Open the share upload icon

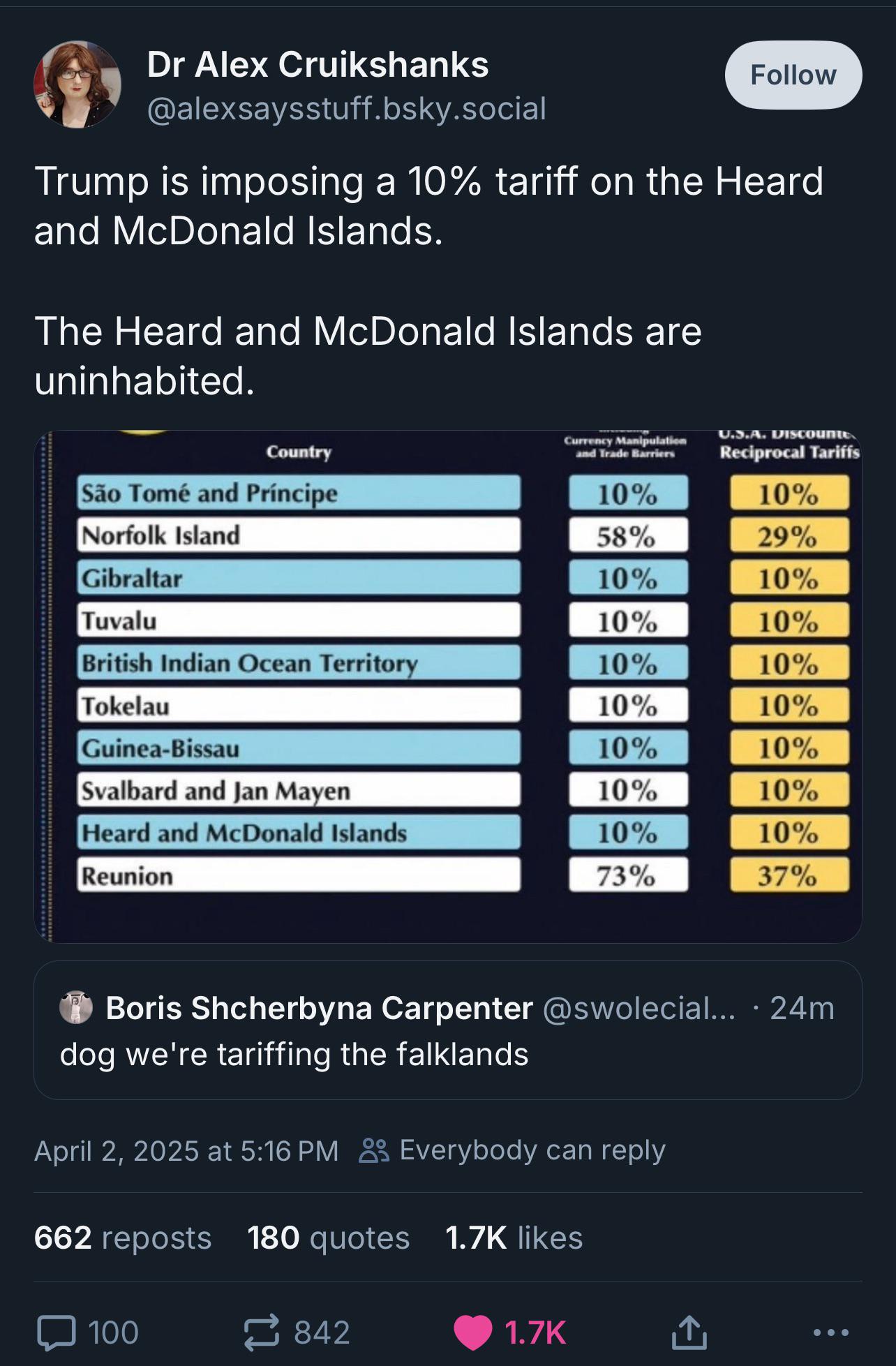click(x=689, y=1331)
